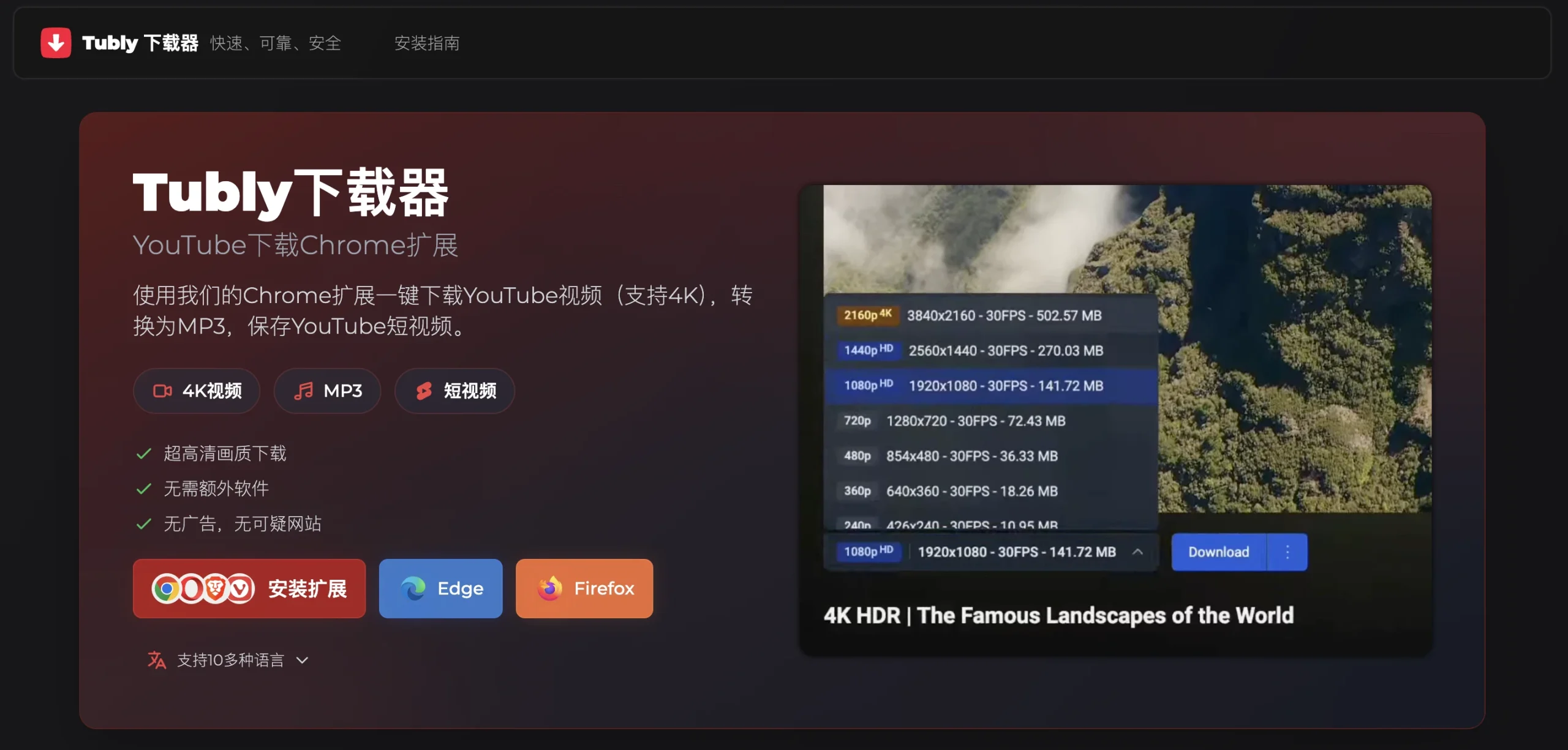Viewport: 1568px width, 750px height.
Task: Open the 安装指南 navigation link
Action: (x=427, y=43)
